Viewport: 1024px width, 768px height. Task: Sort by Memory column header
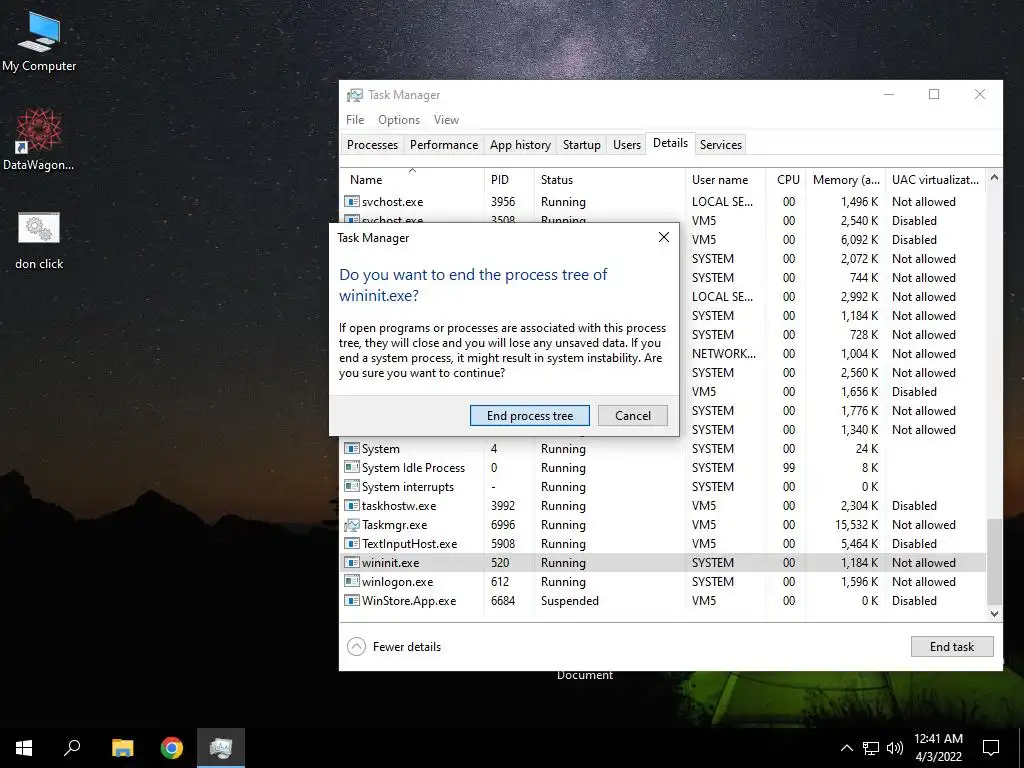point(846,180)
